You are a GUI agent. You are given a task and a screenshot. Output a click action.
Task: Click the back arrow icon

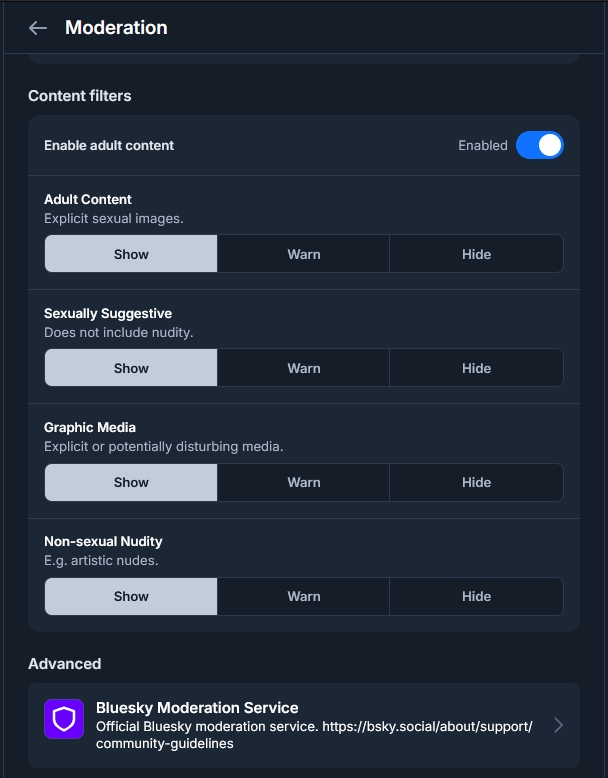tap(38, 28)
